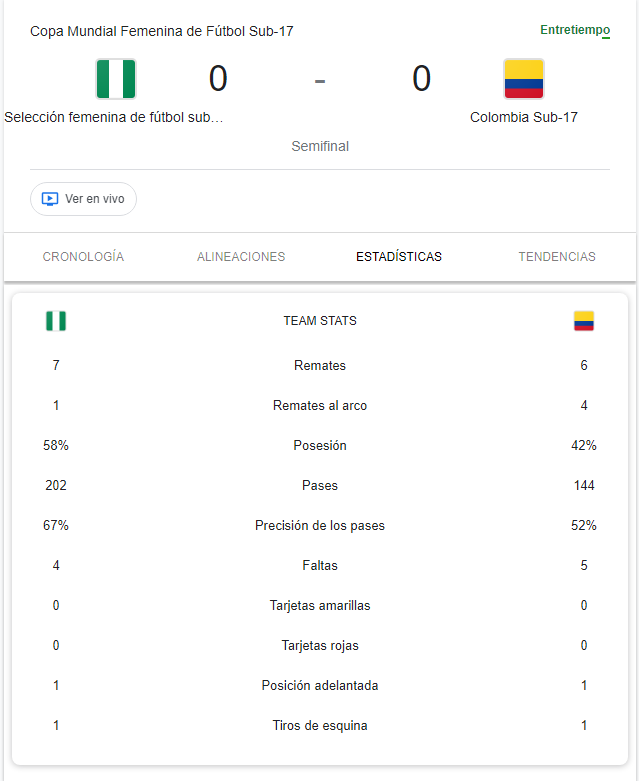Click the play icon in Ver en vivo

coord(50,199)
